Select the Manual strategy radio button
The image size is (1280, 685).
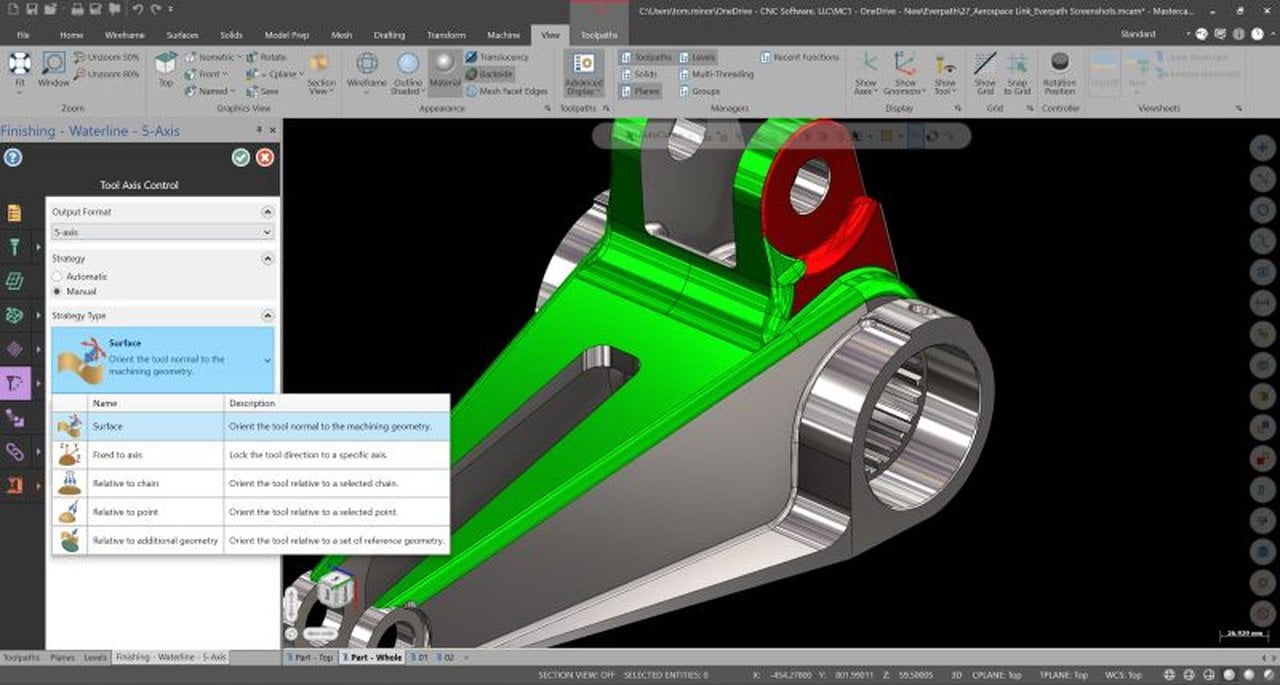click(x=57, y=291)
